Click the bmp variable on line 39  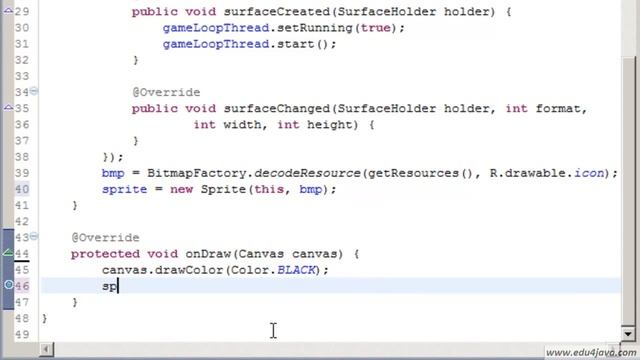(113, 173)
